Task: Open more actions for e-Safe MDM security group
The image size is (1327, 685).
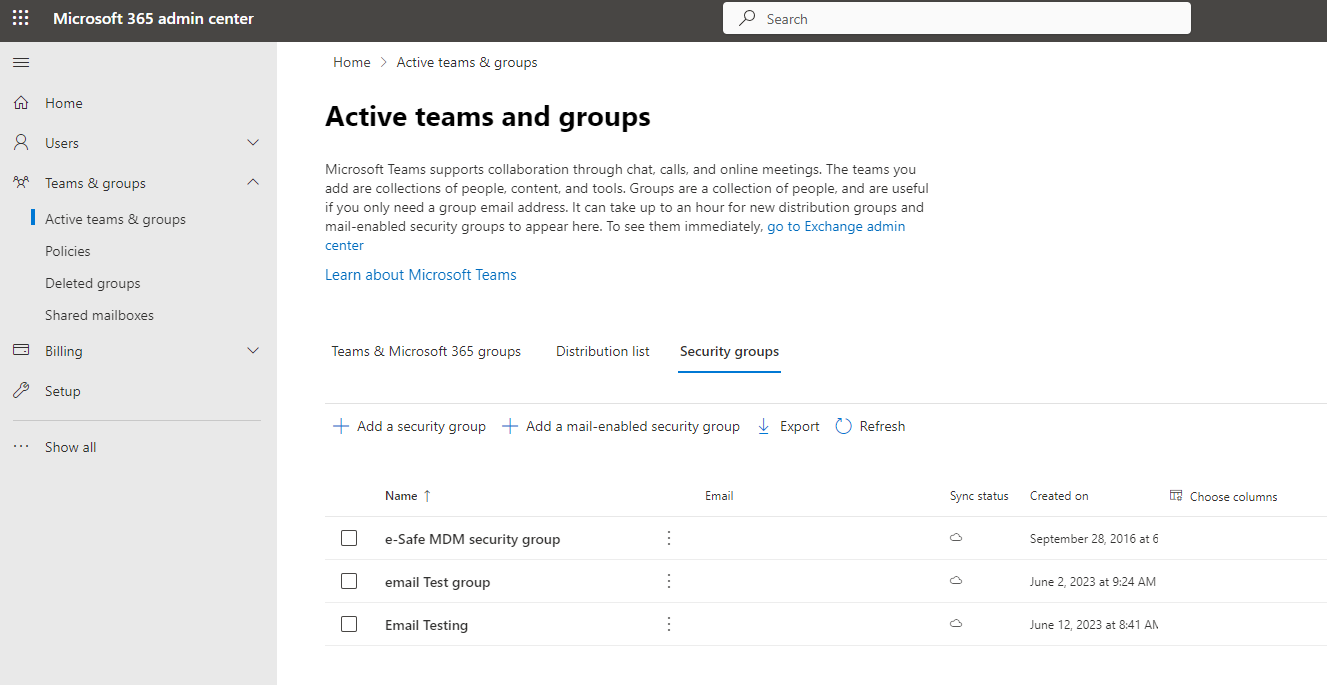Action: [669, 538]
